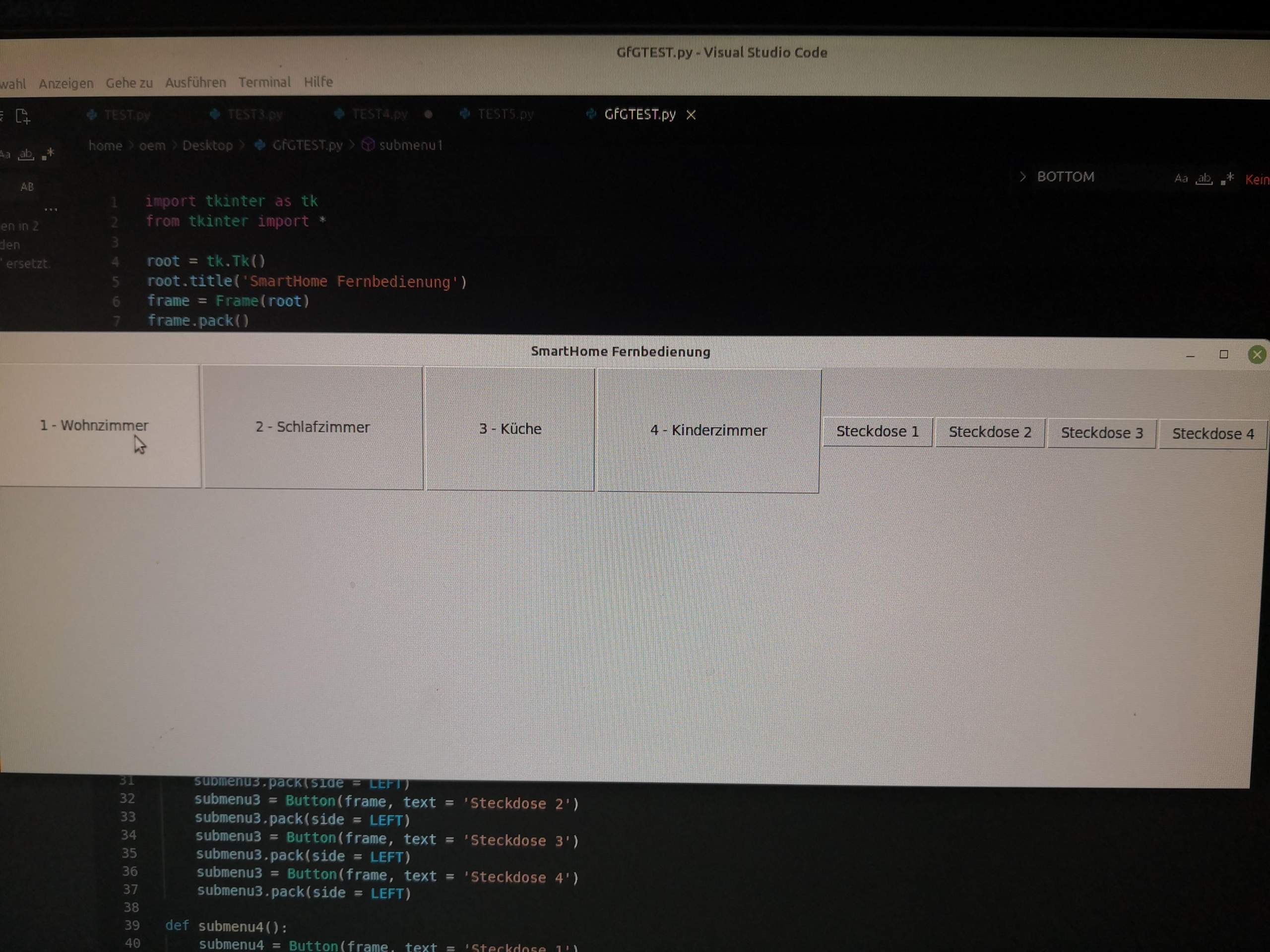Enable regular expression search in the sidebar
1270x952 pixels.
tap(49, 154)
